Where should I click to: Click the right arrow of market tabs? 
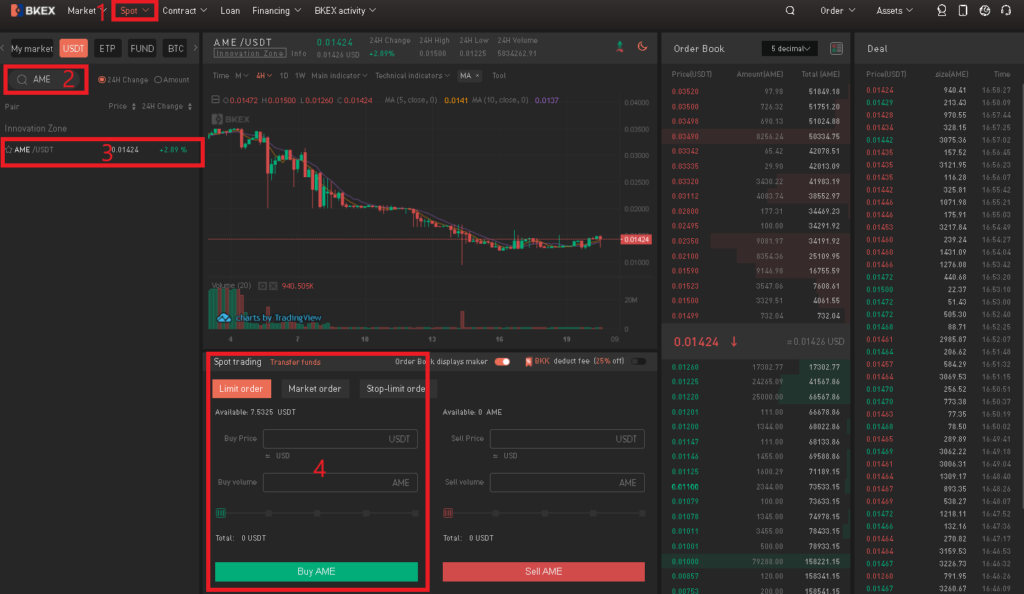pos(195,48)
